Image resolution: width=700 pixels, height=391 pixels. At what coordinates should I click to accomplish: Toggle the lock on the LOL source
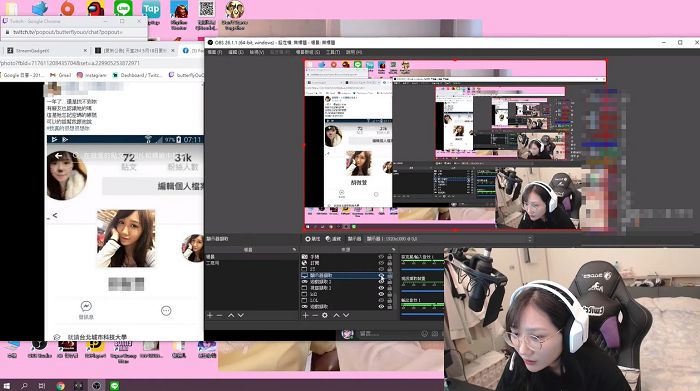(x=390, y=300)
